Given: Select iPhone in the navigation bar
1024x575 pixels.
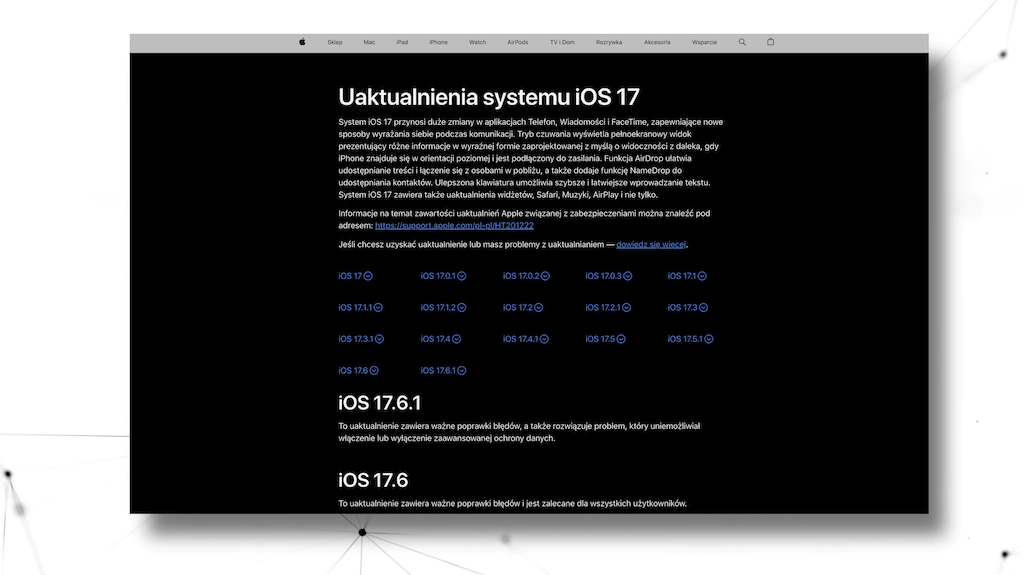Looking at the screenshot, I should (x=438, y=42).
